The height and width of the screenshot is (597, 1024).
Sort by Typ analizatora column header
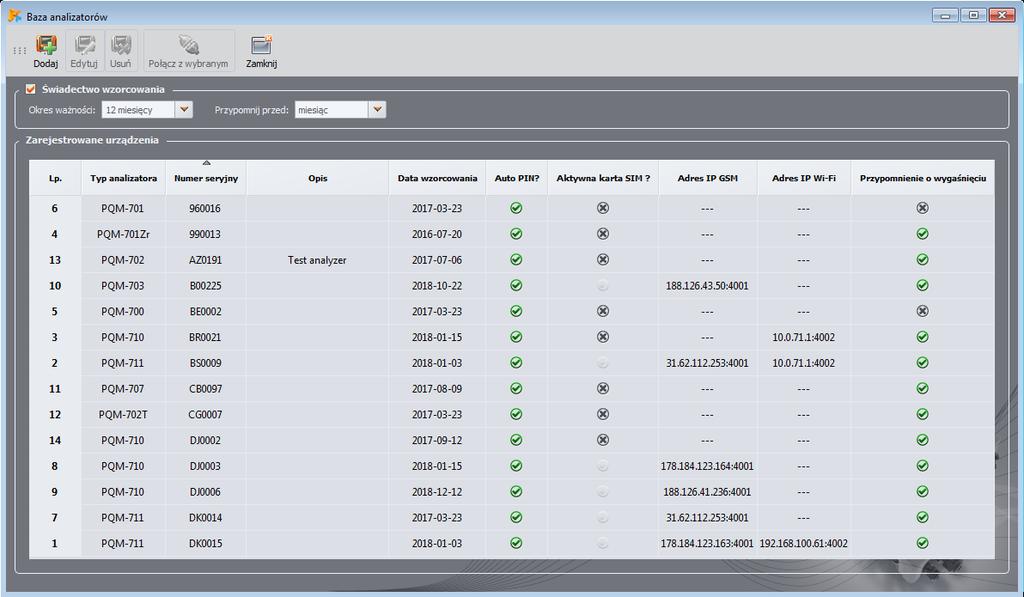click(x=123, y=178)
